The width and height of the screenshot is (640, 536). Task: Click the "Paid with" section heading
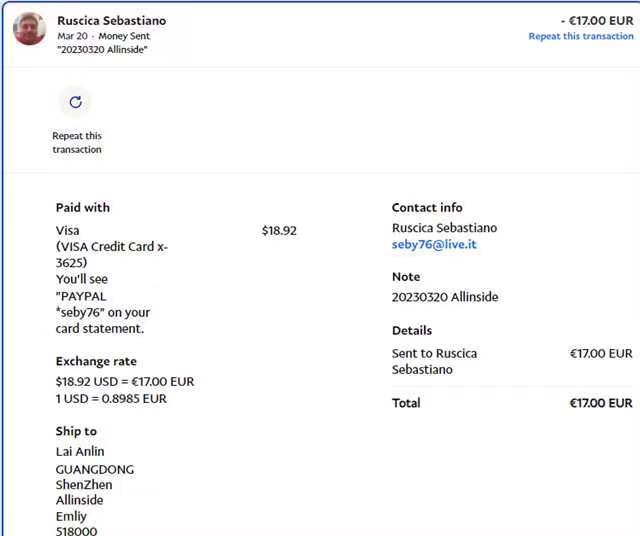point(83,208)
